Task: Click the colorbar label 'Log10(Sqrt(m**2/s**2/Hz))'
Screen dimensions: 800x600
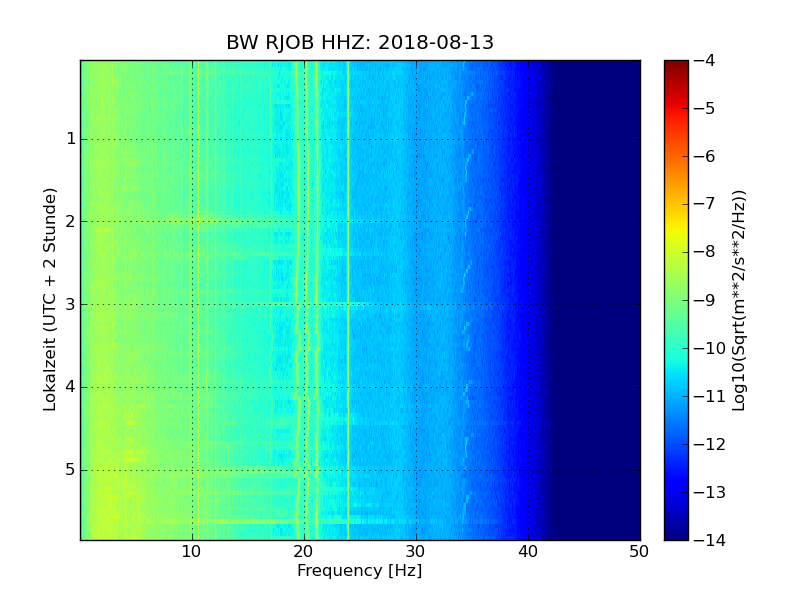Action: tap(739, 301)
